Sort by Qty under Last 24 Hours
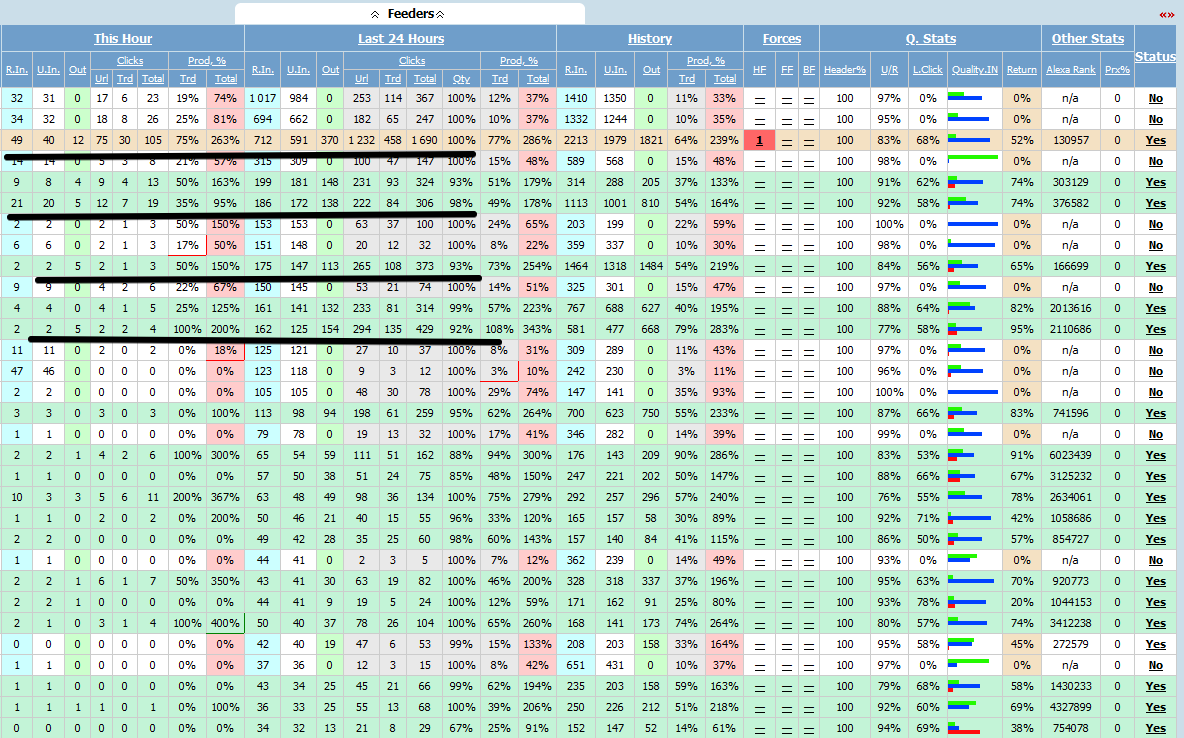Screen dimensions: 1184x738 (461, 79)
